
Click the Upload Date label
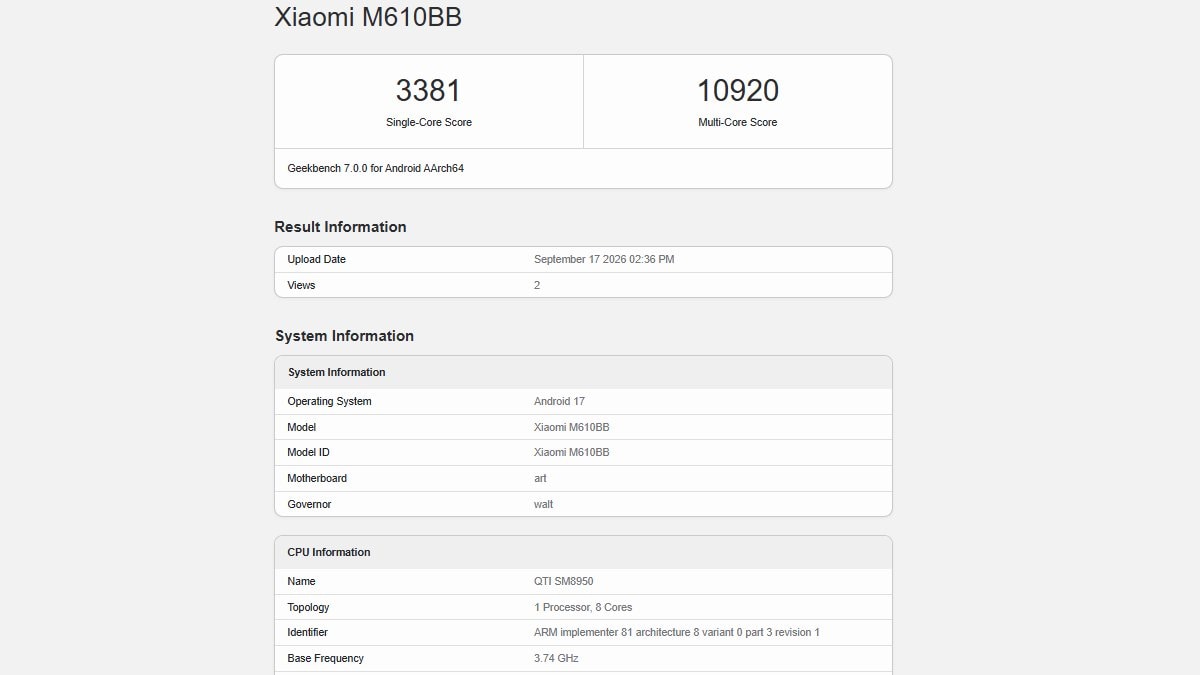(316, 259)
